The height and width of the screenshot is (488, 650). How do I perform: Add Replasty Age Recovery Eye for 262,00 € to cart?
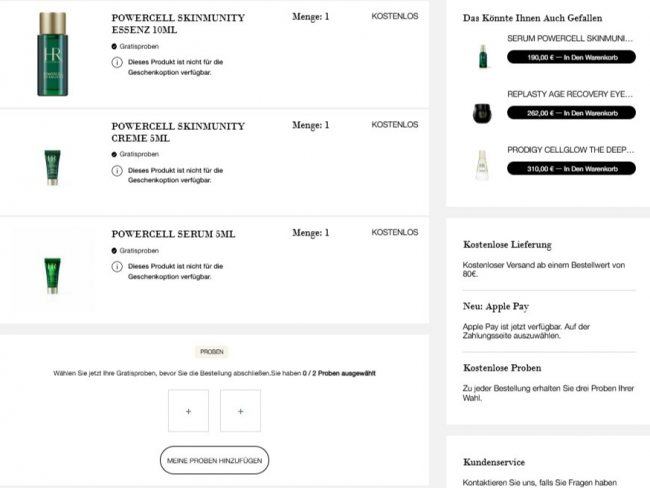click(571, 113)
